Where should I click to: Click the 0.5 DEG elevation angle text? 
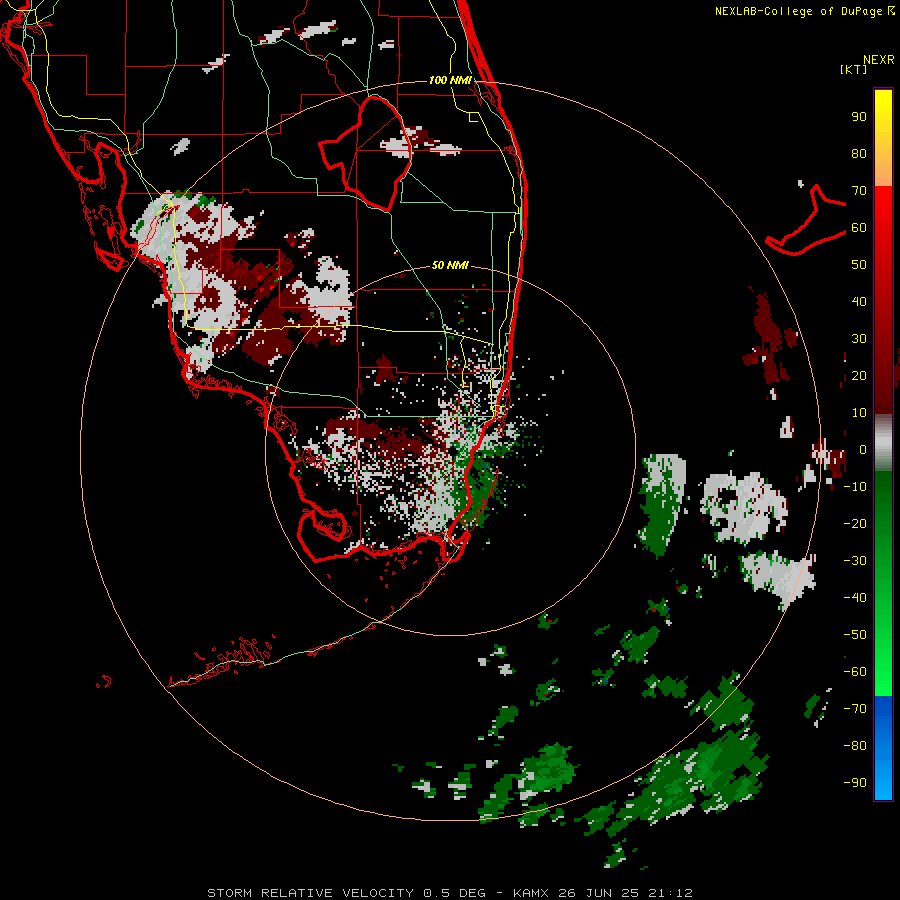[x=454, y=893]
